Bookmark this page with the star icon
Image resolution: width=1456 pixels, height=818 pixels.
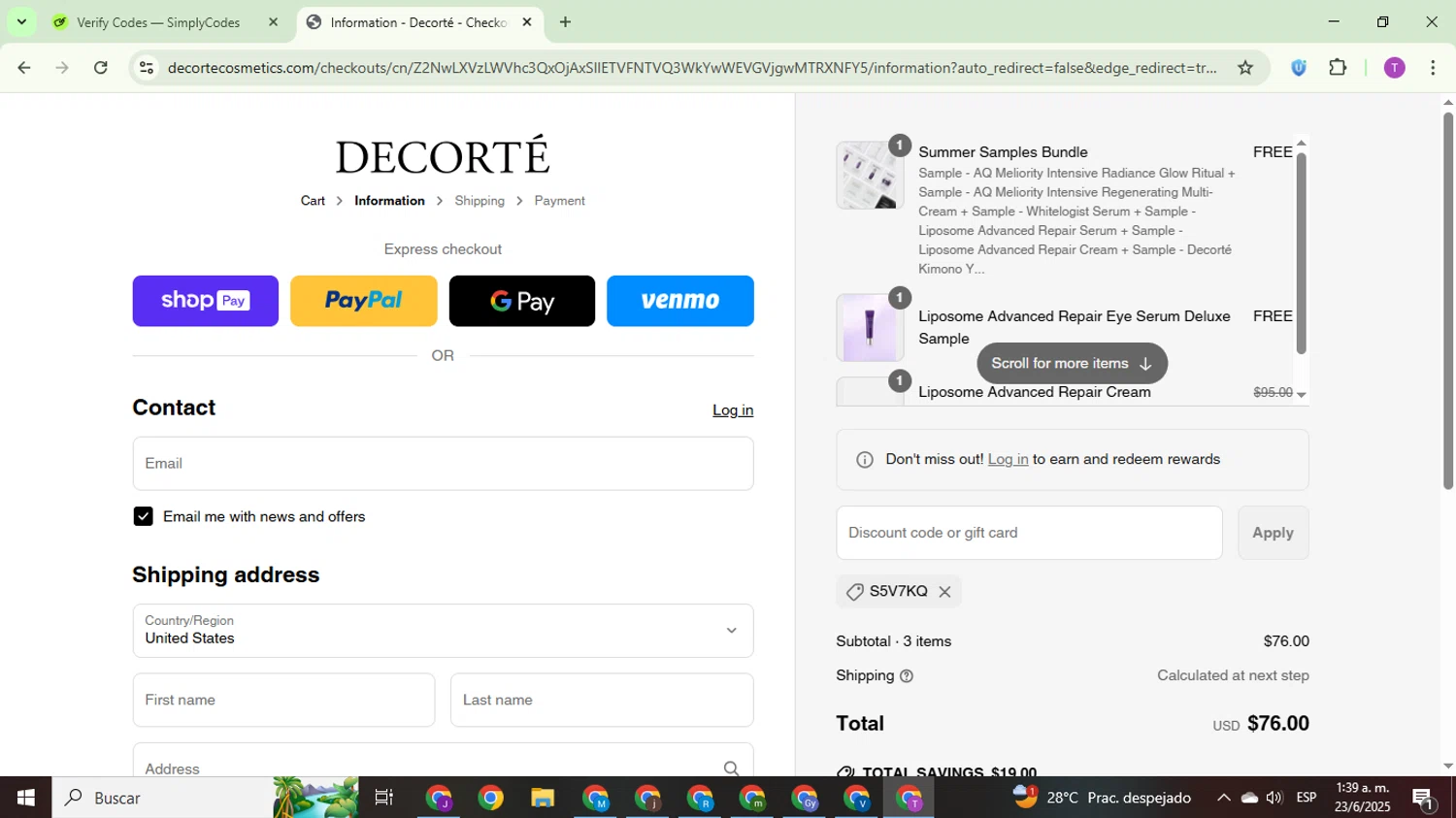pos(1245,68)
